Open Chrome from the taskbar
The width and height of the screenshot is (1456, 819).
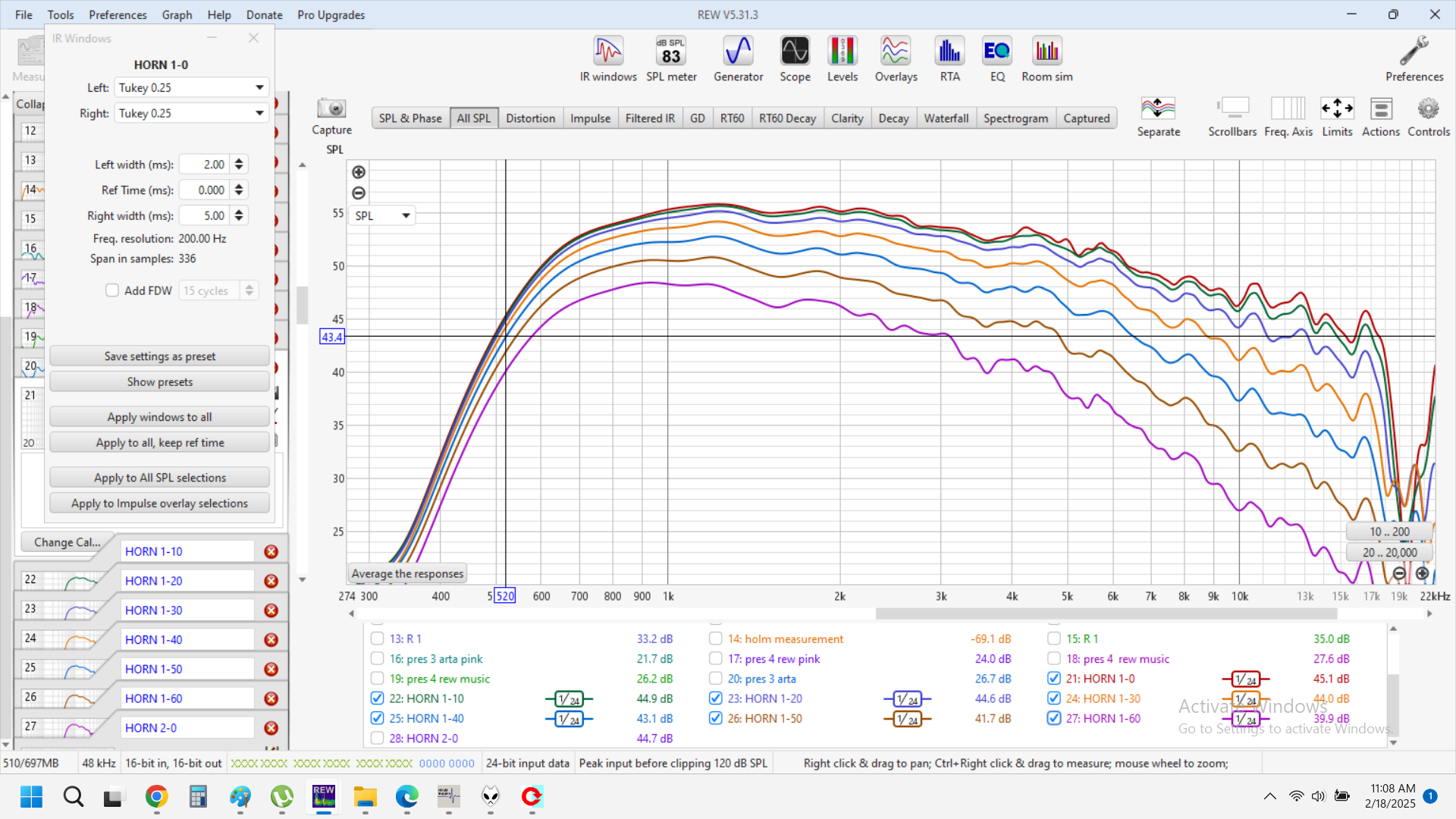[x=156, y=796]
